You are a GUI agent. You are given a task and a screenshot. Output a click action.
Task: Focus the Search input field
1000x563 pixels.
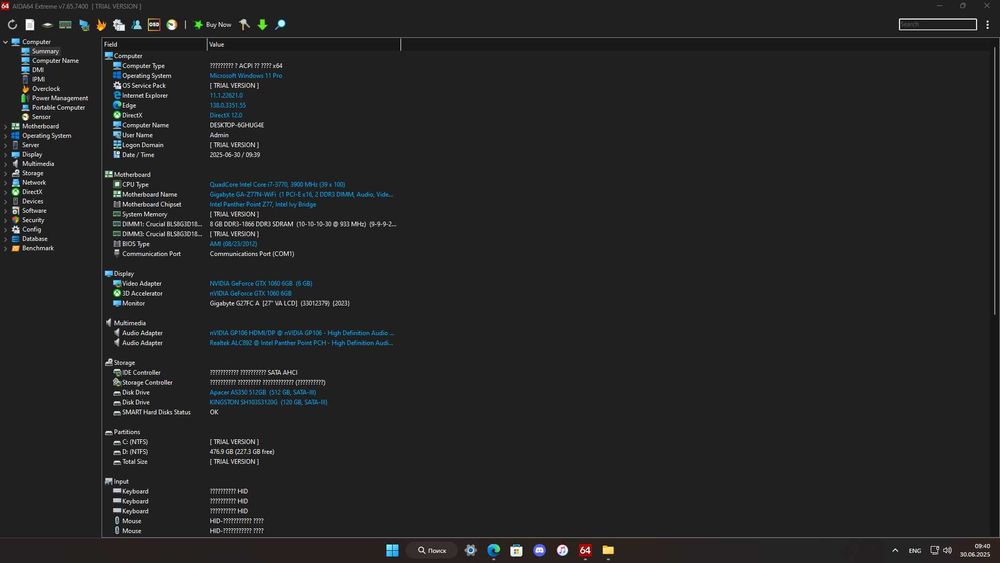(938, 24)
